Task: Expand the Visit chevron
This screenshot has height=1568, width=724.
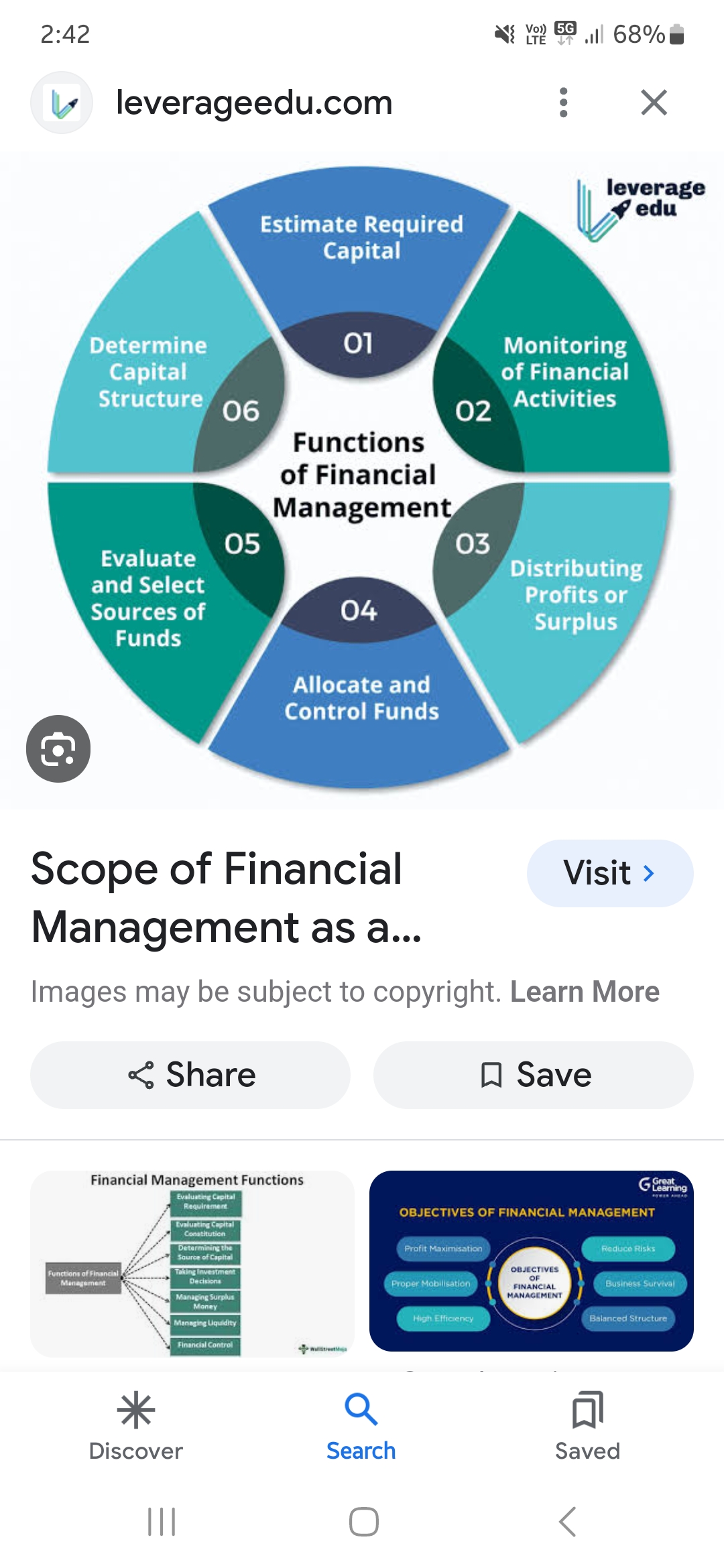Action: [x=648, y=873]
